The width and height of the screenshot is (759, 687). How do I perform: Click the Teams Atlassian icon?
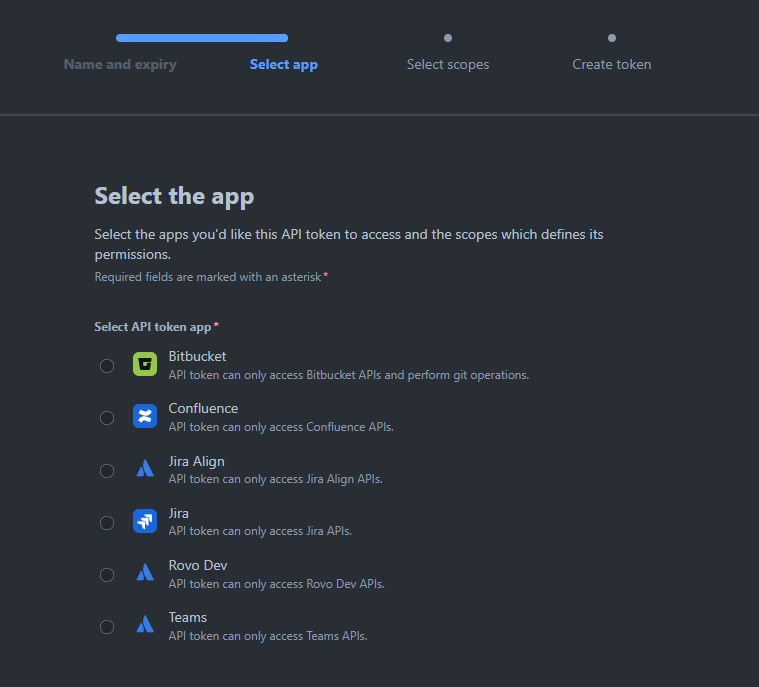coord(145,624)
